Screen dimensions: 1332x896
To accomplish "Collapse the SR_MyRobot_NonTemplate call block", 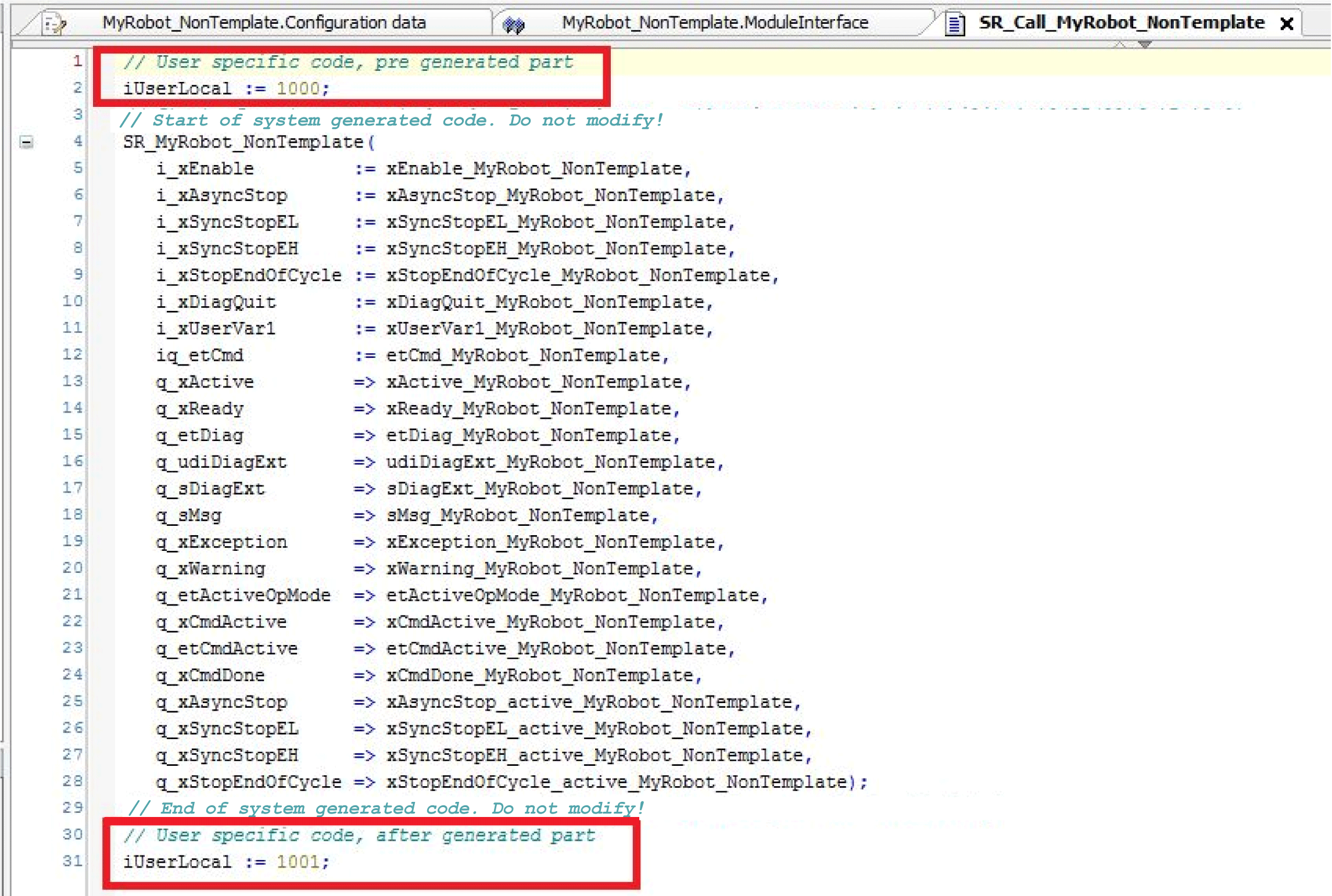I will (26, 142).
